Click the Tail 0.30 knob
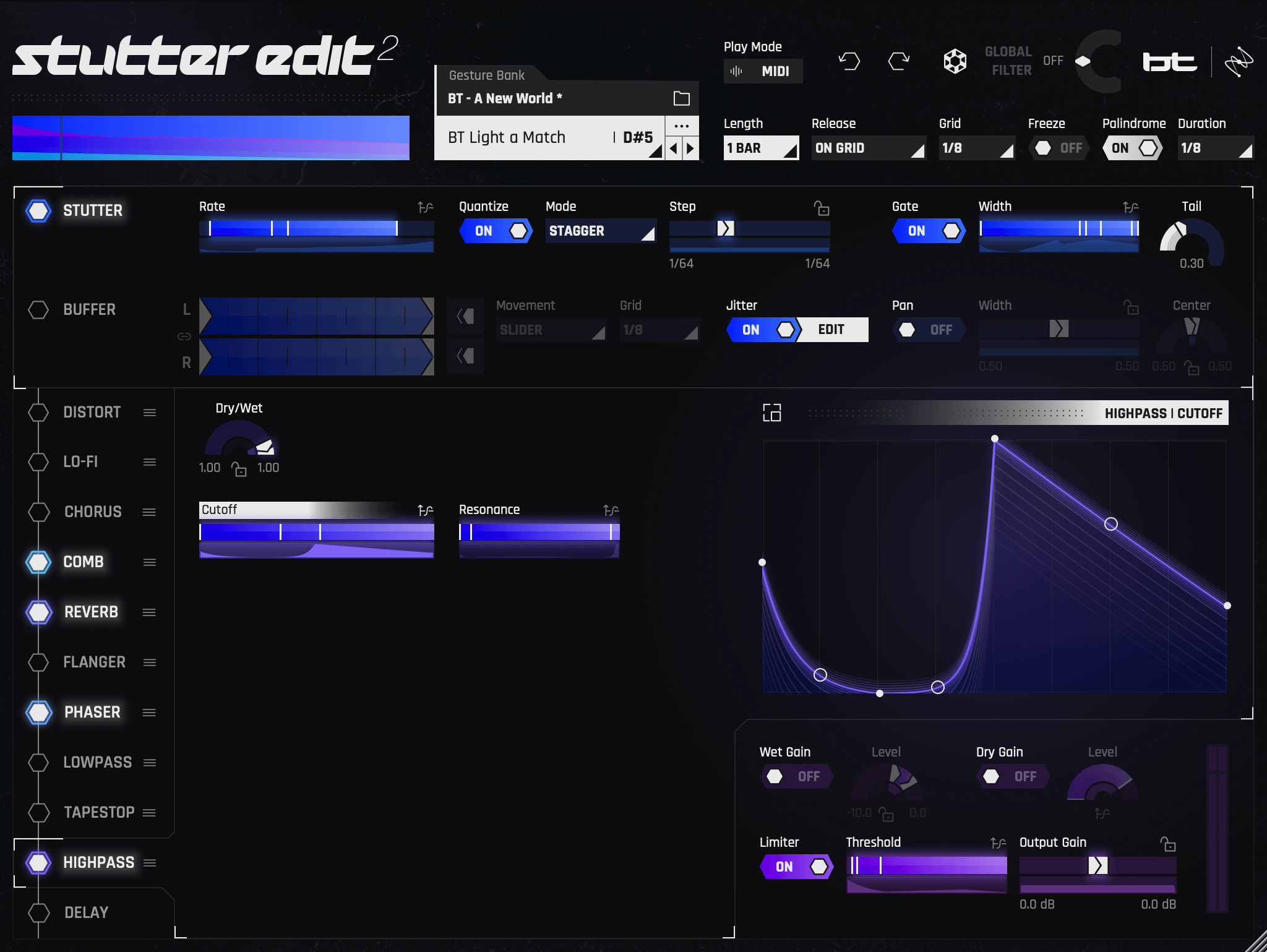Viewport: 1267px width, 952px height. (x=1191, y=242)
